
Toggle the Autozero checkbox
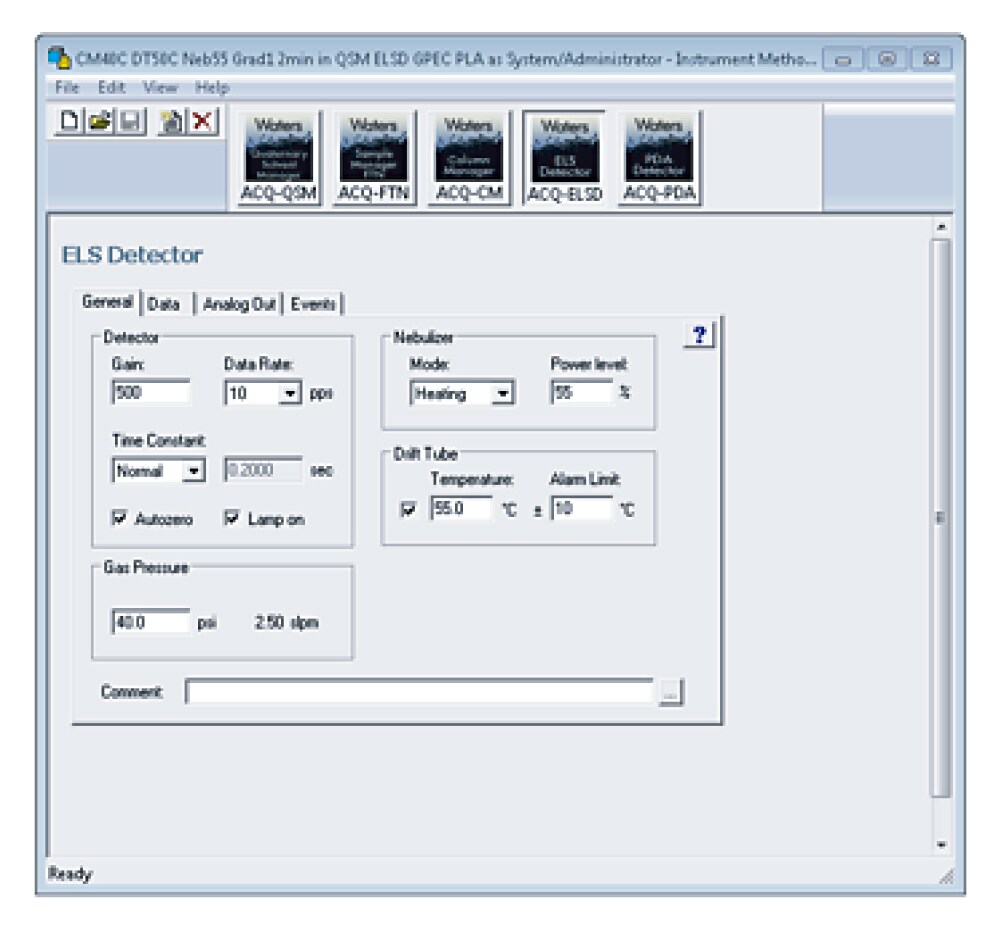120,519
